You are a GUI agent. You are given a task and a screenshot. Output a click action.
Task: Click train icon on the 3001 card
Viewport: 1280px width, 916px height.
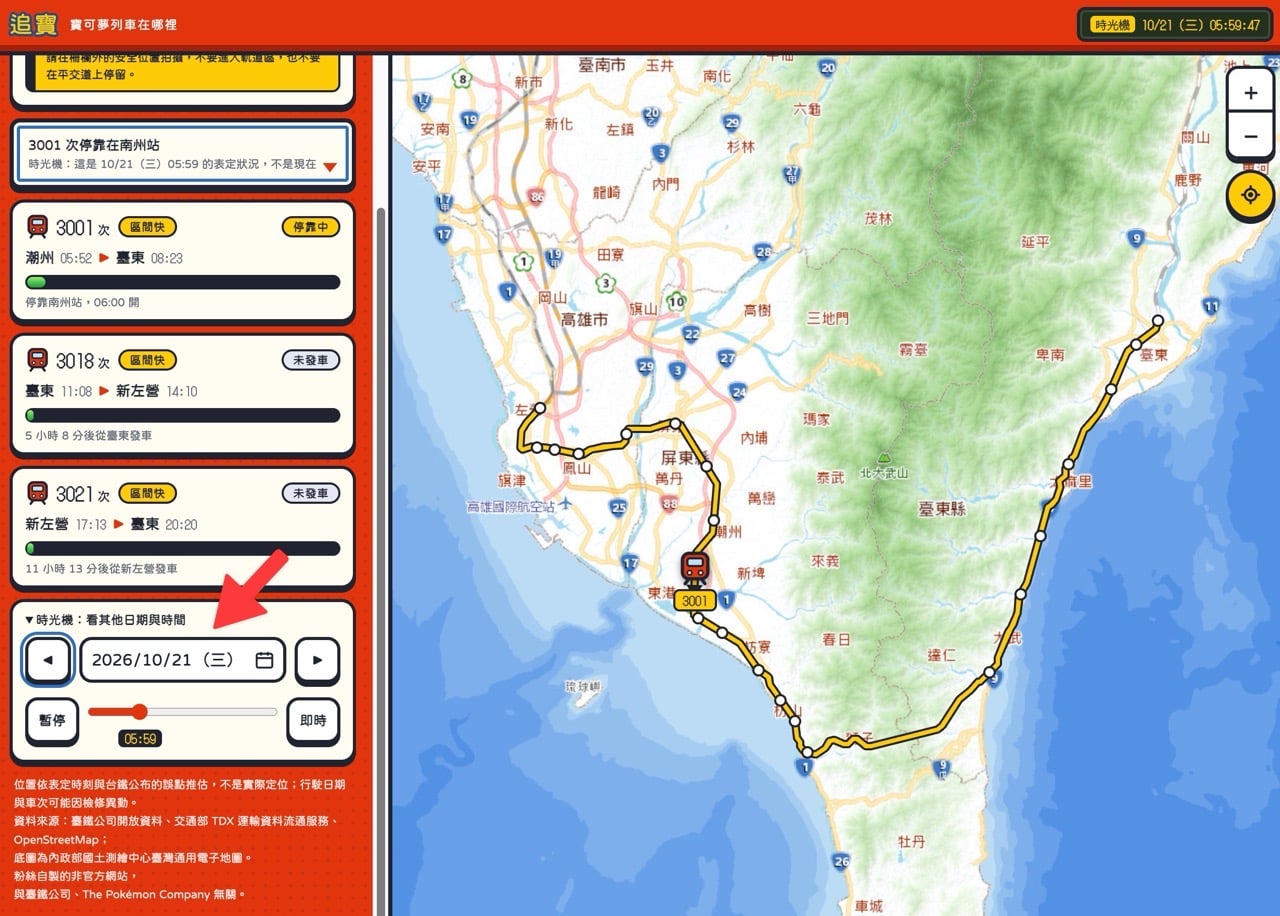tap(38, 226)
